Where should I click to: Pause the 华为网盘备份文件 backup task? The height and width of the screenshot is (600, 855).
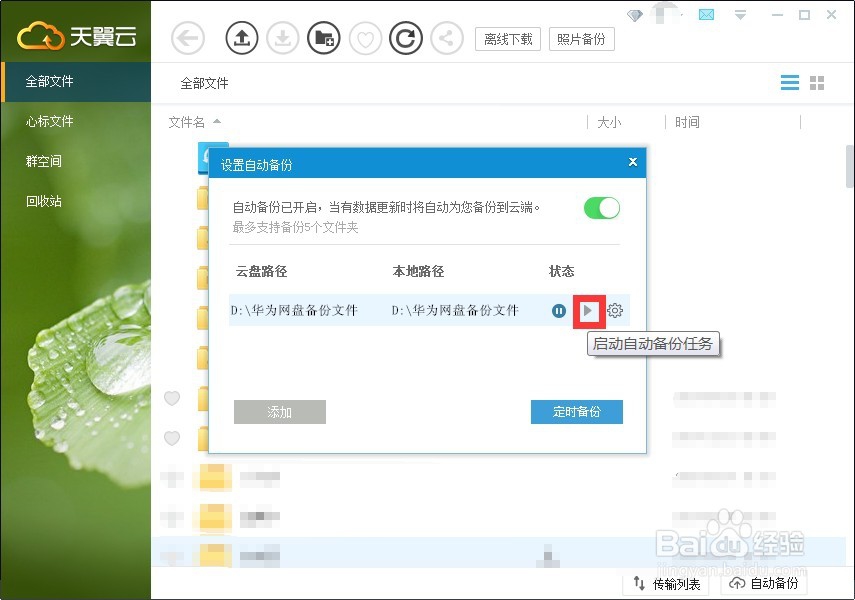click(x=559, y=311)
